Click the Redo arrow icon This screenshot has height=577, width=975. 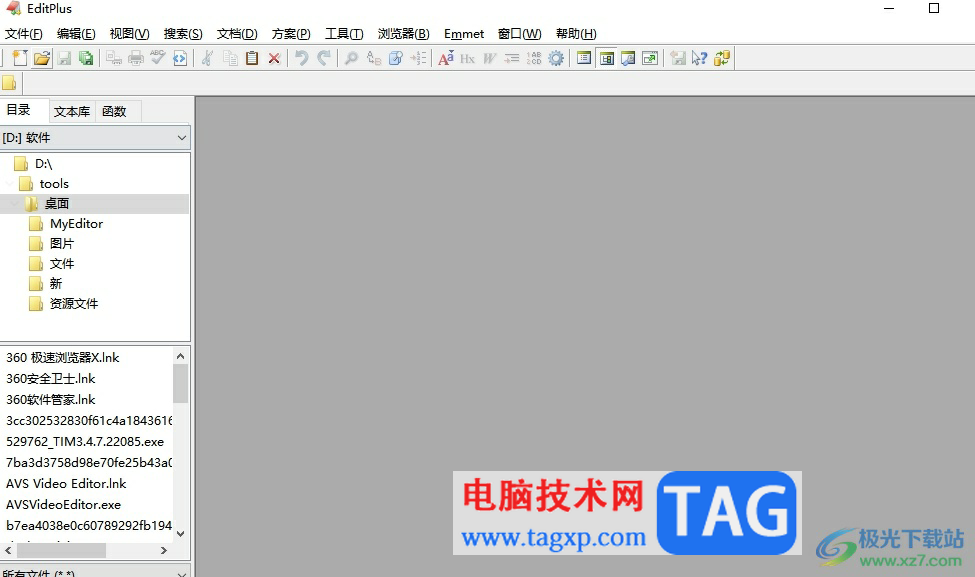pos(323,58)
